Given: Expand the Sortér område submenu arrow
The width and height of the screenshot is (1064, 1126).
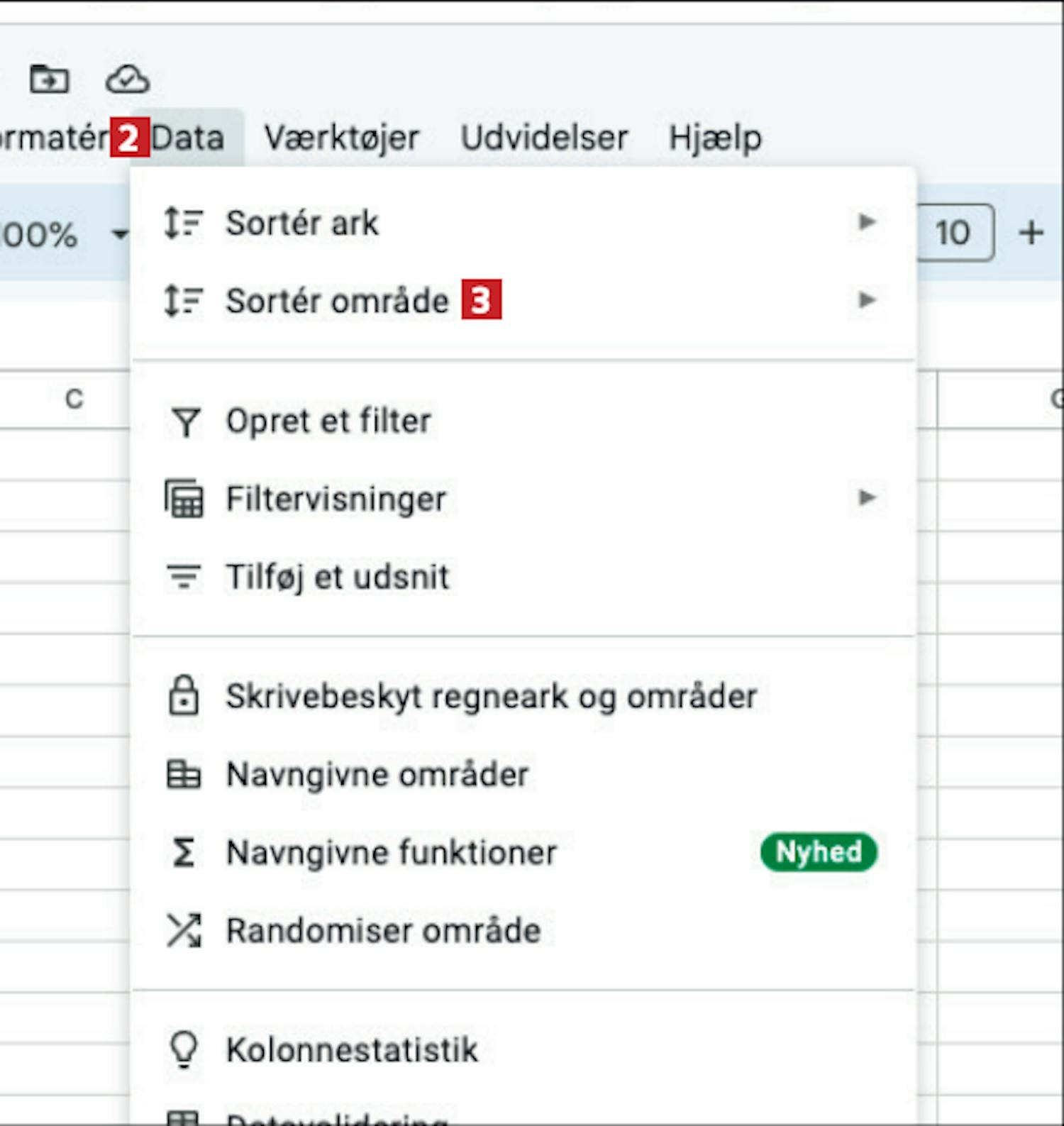Looking at the screenshot, I should (866, 300).
